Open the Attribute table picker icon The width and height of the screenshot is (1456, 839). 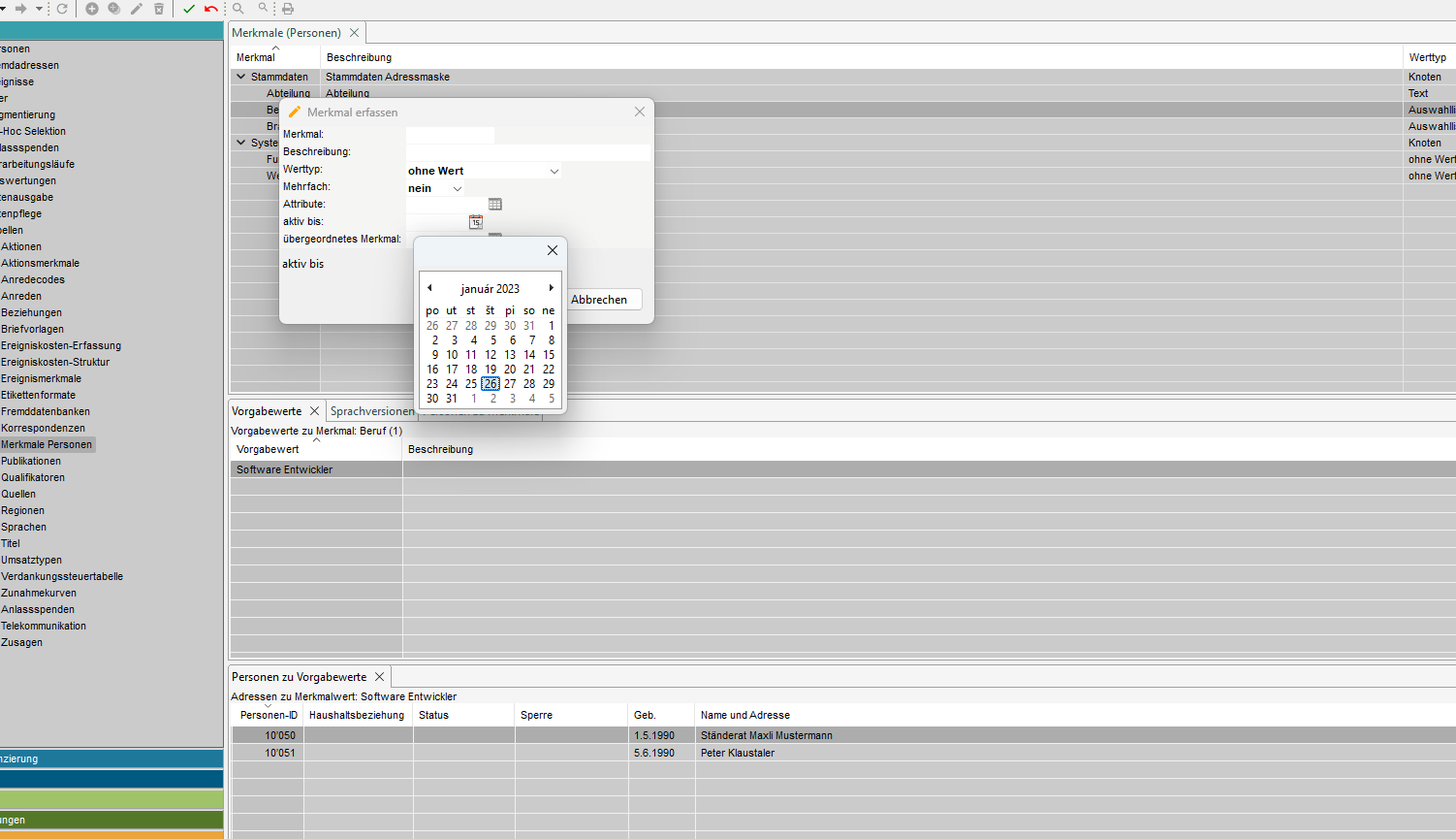[495, 205]
